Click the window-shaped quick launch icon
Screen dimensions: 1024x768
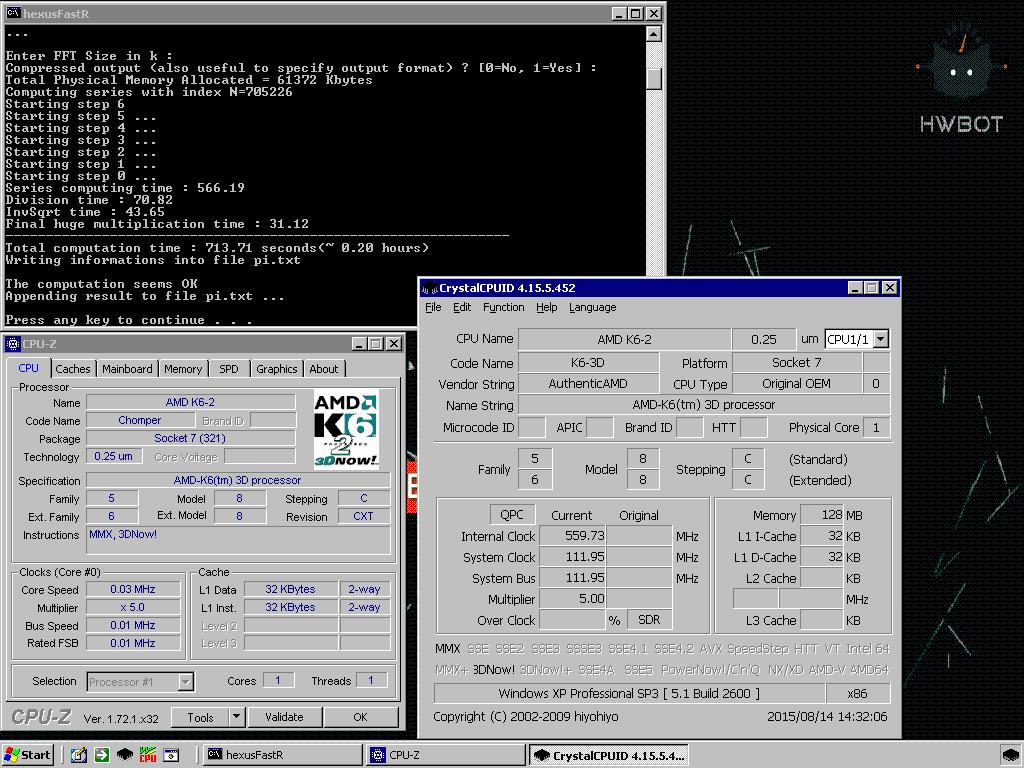click(x=171, y=755)
